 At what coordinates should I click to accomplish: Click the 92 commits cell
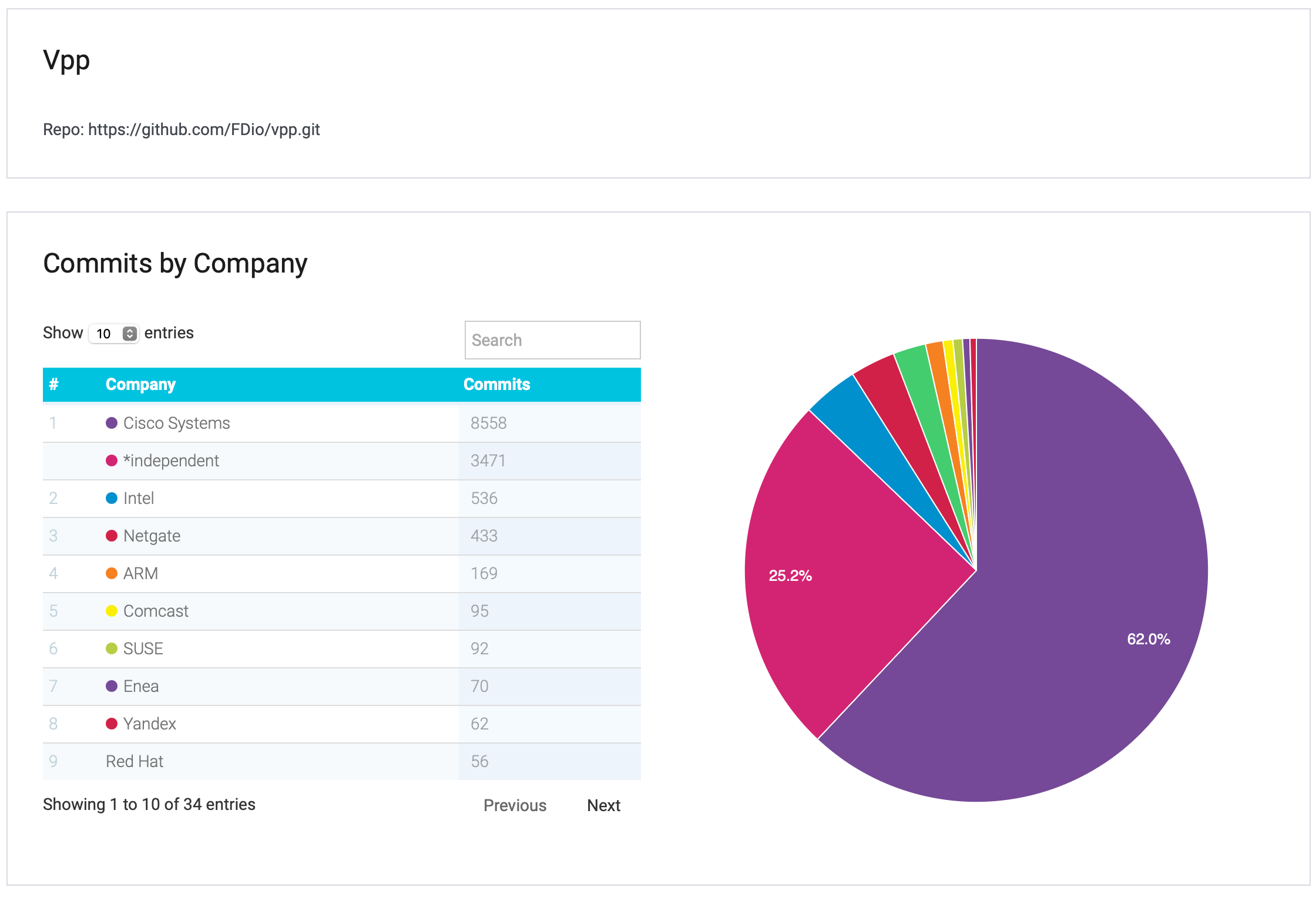pos(549,648)
